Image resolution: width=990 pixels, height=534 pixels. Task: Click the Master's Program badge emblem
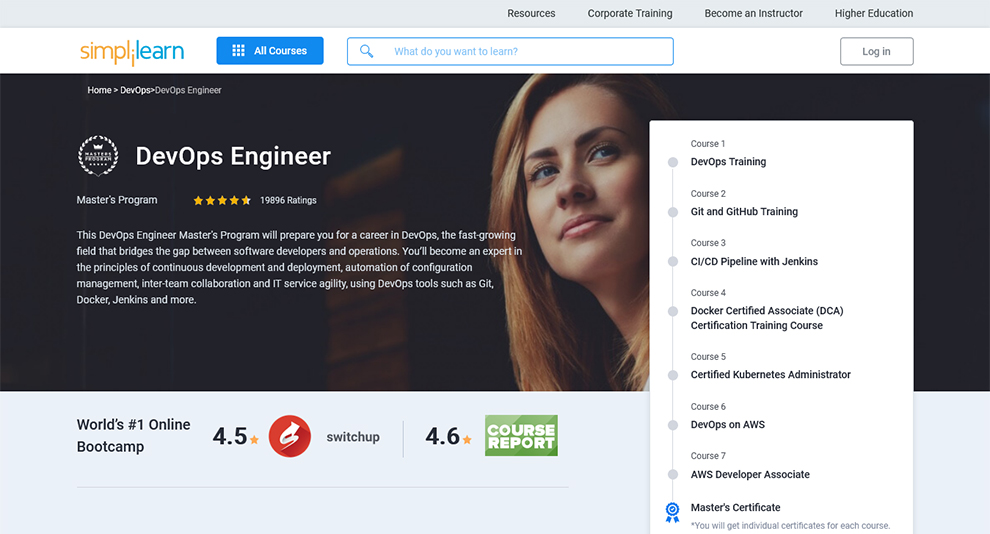pyautogui.click(x=98, y=155)
